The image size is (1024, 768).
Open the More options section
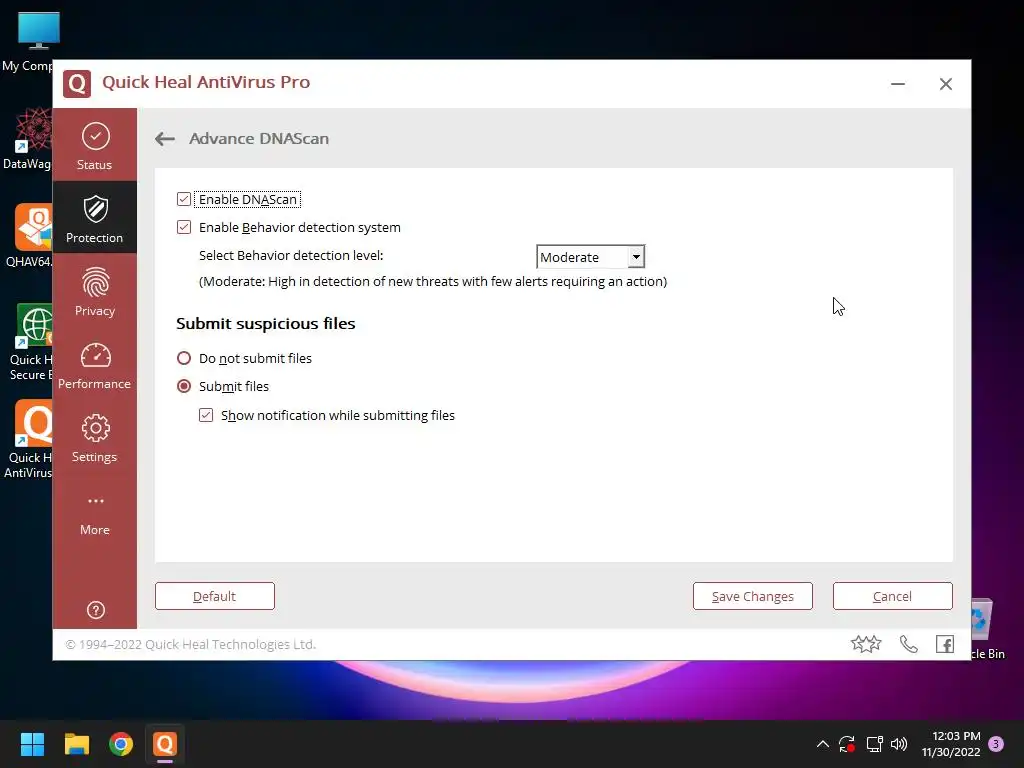pyautogui.click(x=95, y=515)
